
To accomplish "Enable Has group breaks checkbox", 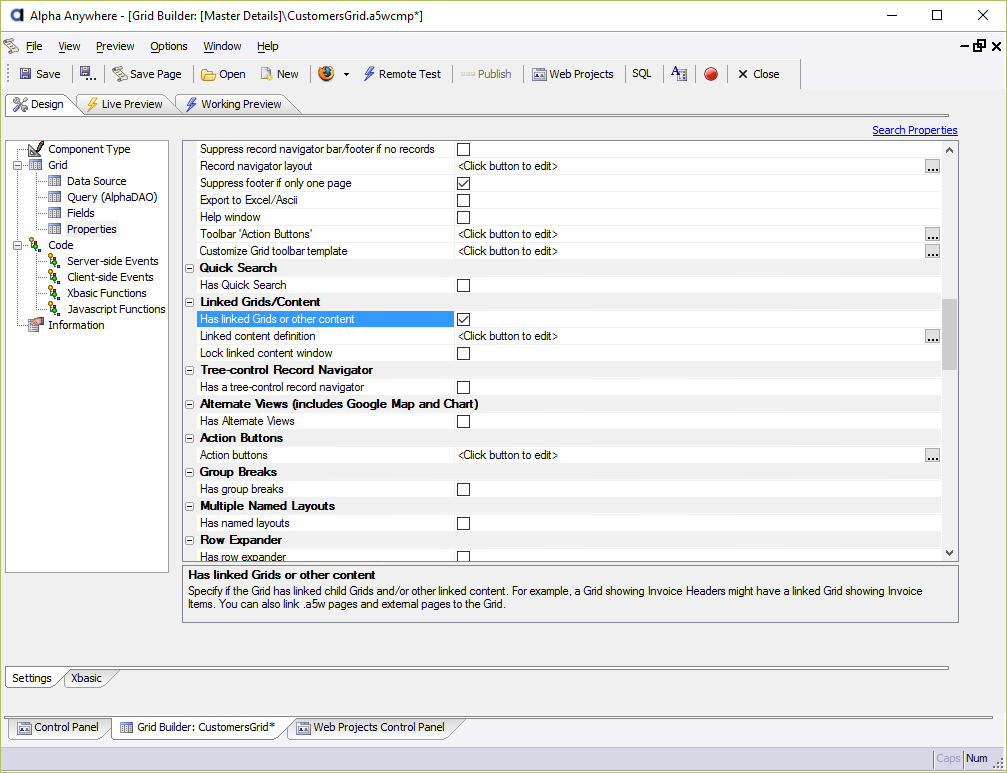I will (x=463, y=490).
